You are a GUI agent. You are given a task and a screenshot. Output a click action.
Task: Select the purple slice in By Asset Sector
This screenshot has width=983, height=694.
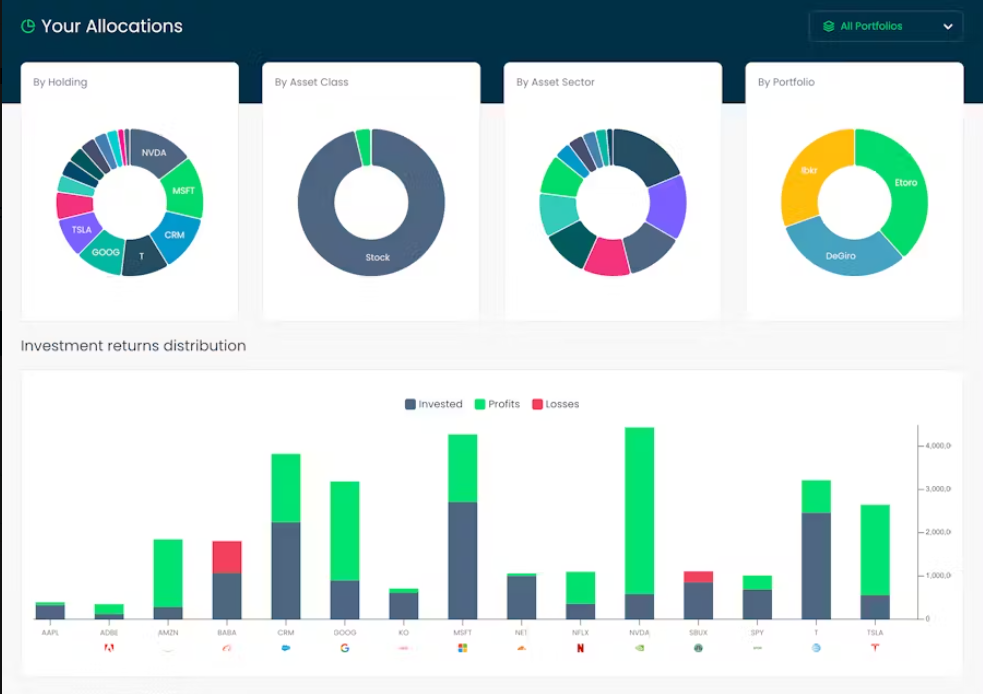click(x=668, y=206)
